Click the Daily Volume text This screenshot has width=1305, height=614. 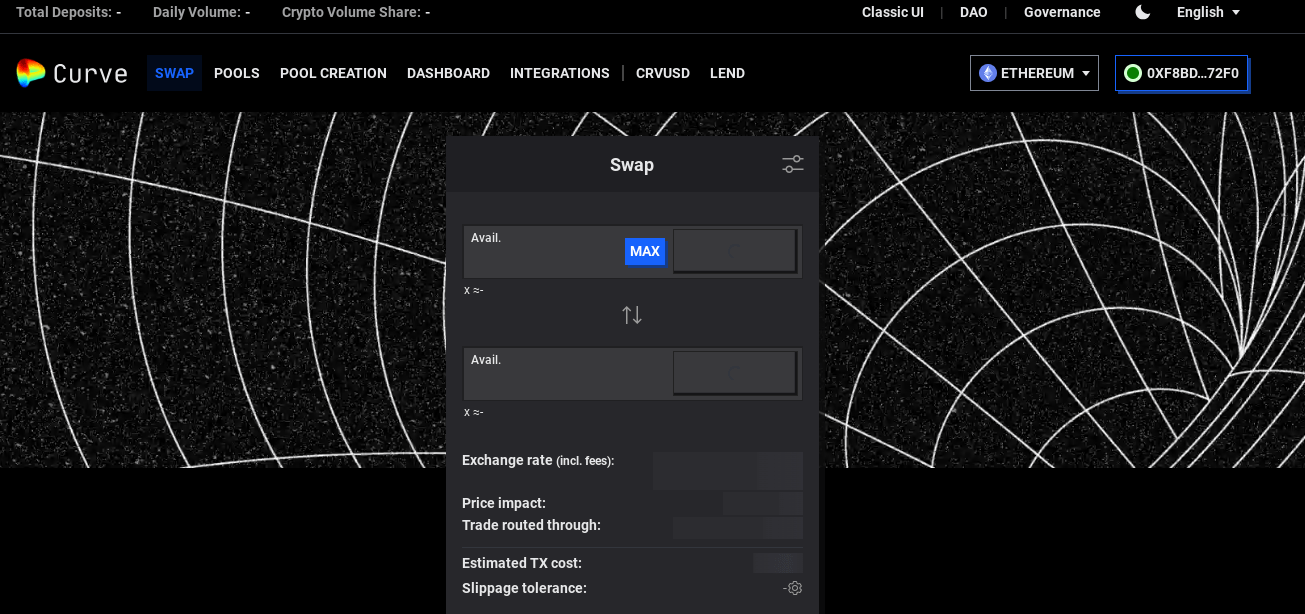pos(202,12)
